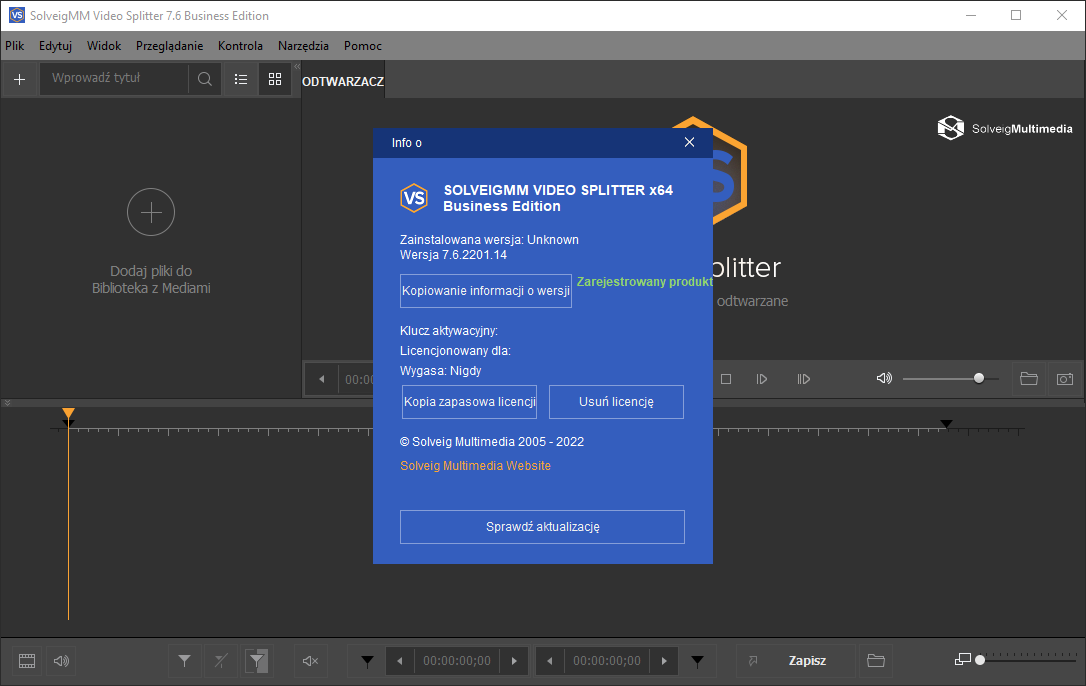Jump to the next keyframe

click(x=803, y=379)
